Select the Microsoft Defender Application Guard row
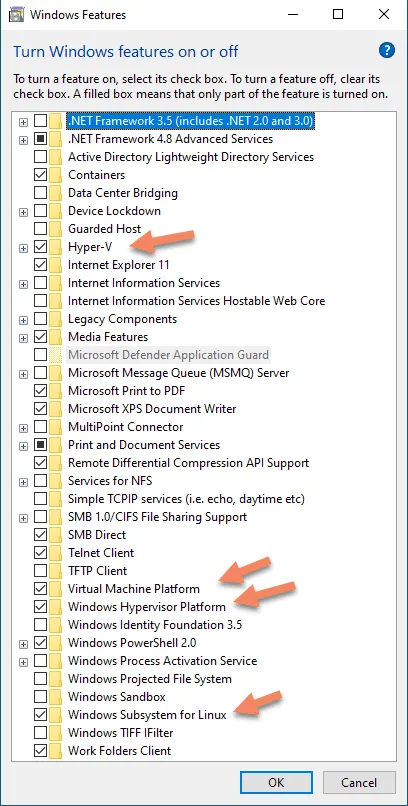 169,355
